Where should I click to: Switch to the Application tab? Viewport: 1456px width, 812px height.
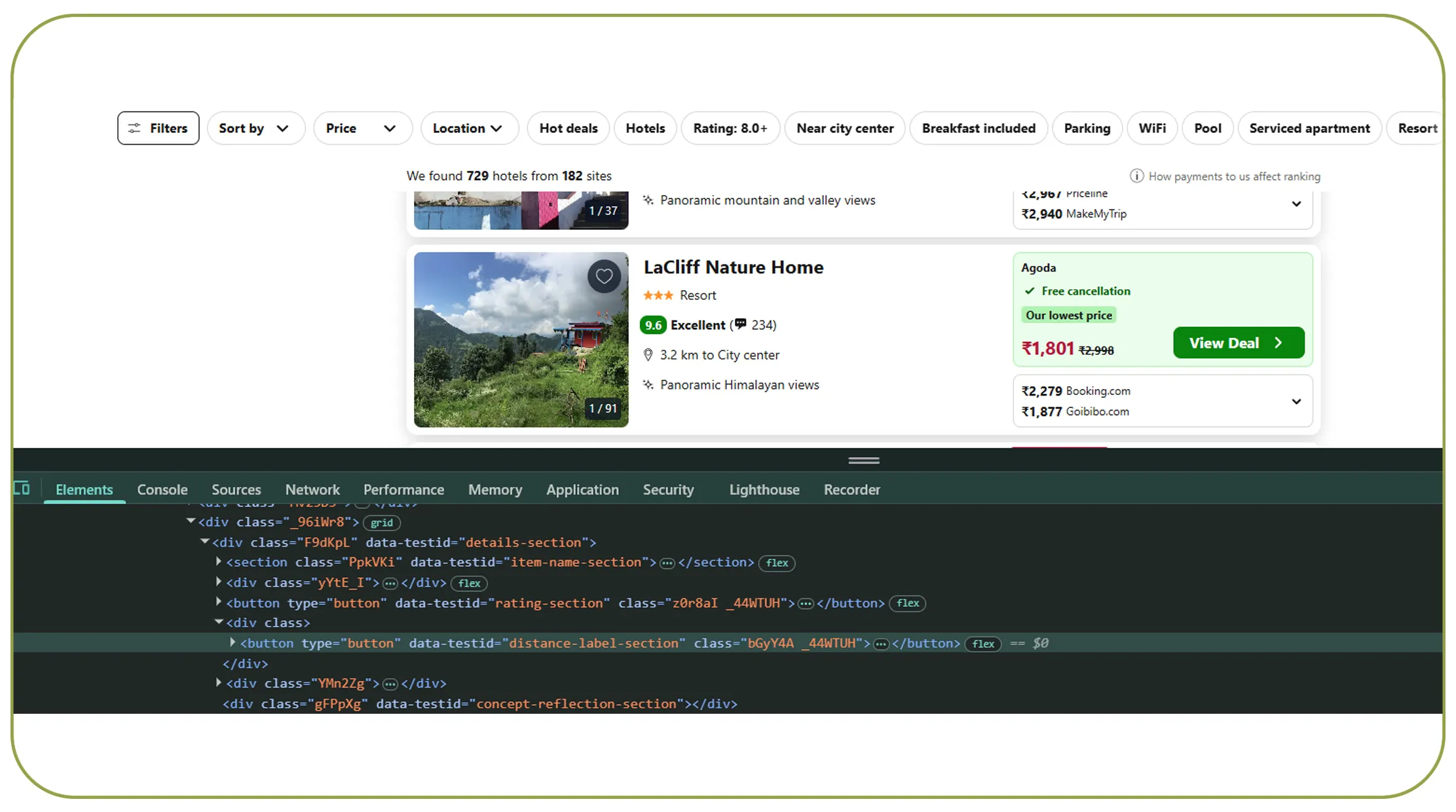tap(582, 490)
